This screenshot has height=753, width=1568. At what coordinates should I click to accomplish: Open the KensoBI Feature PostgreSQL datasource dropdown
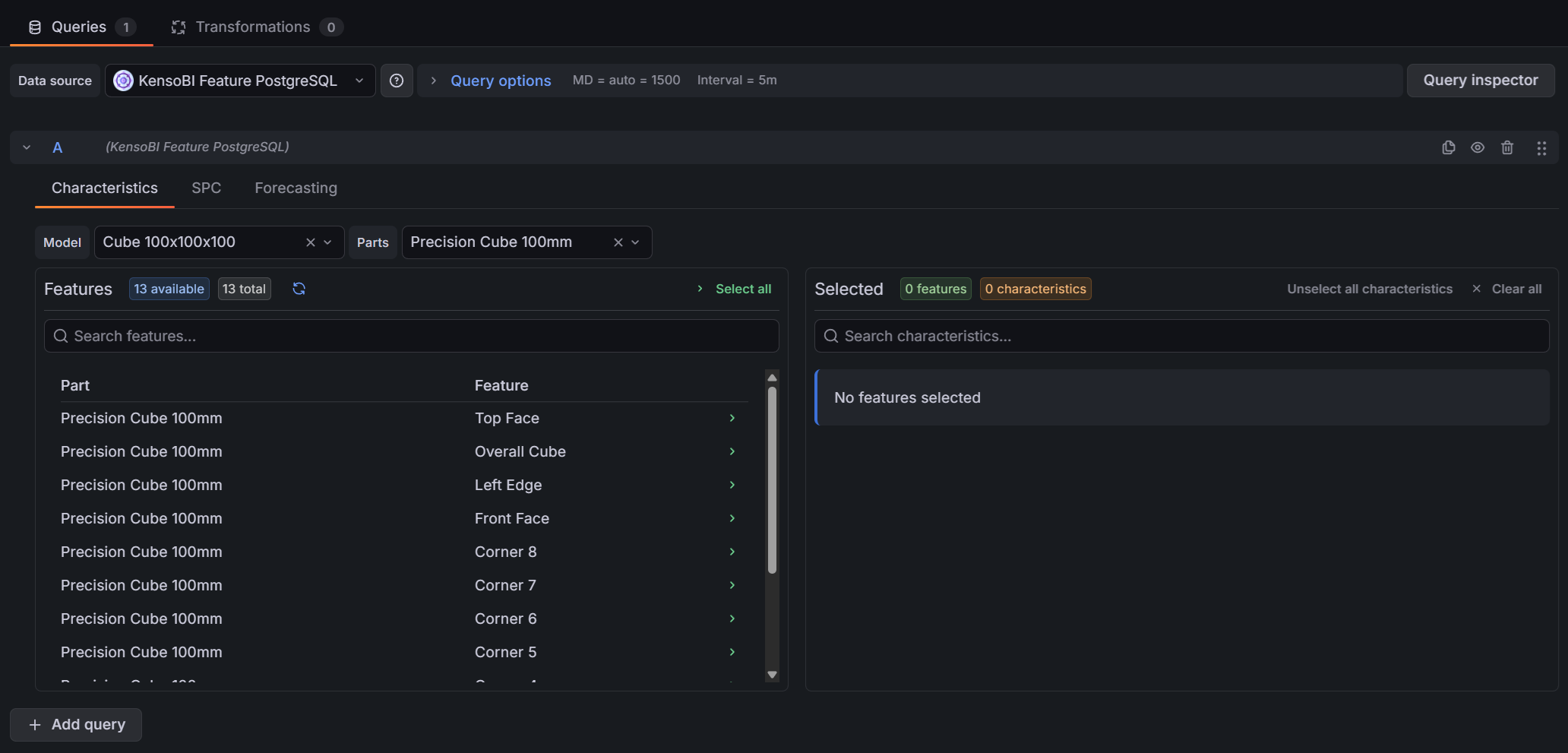(x=239, y=80)
